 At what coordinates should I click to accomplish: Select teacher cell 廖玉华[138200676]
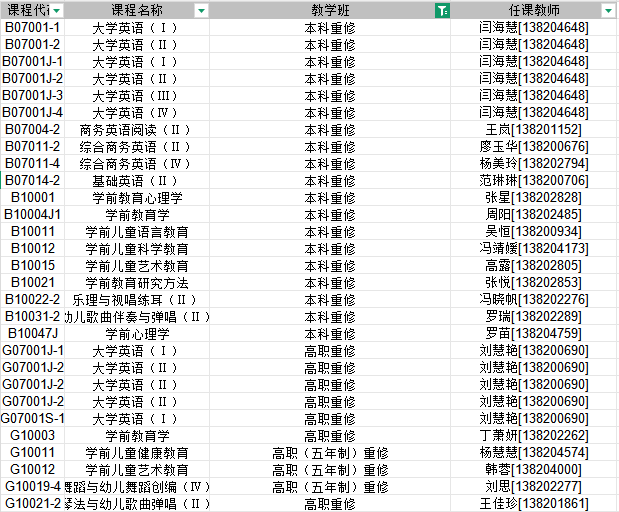(x=533, y=147)
